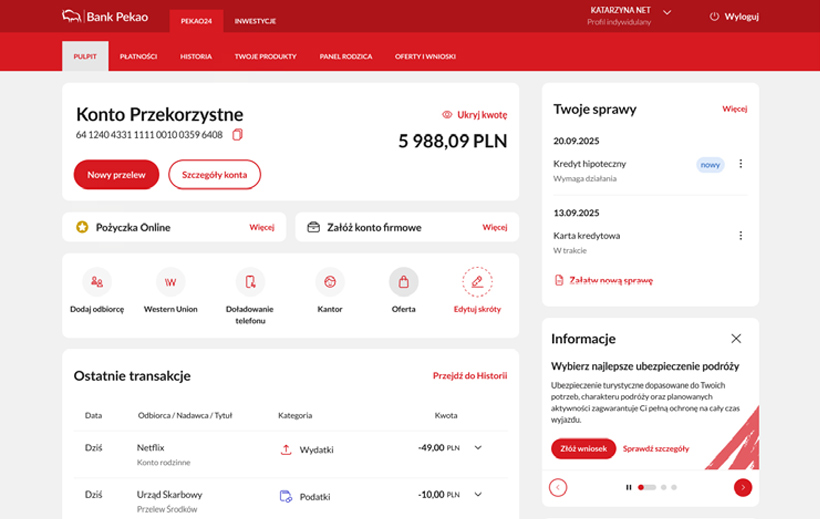This screenshot has height=519, width=820.
Task: Expand the Katarzyna Net profile dropdown
Action: [667, 13]
